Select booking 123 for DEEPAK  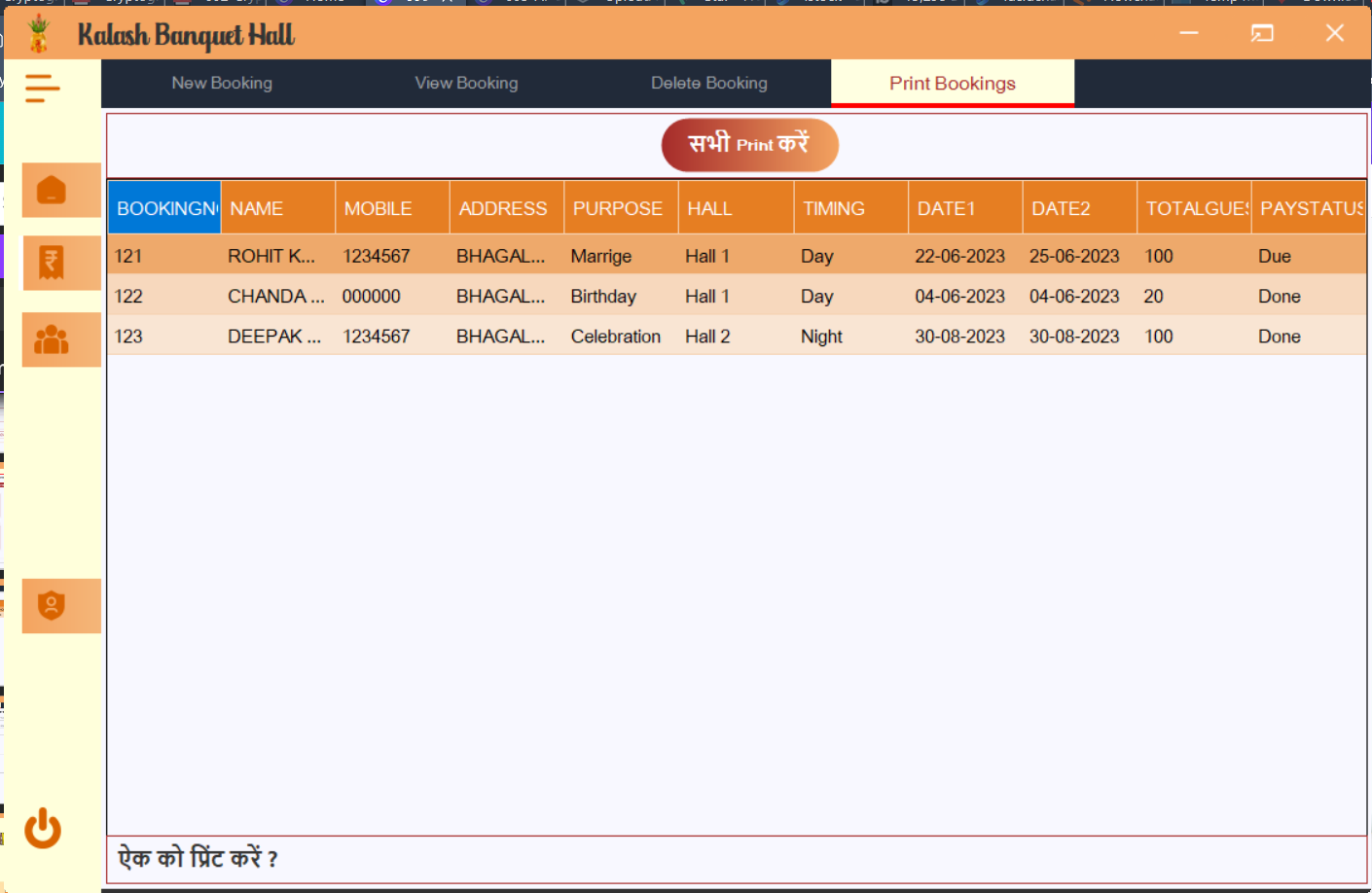[584, 336]
